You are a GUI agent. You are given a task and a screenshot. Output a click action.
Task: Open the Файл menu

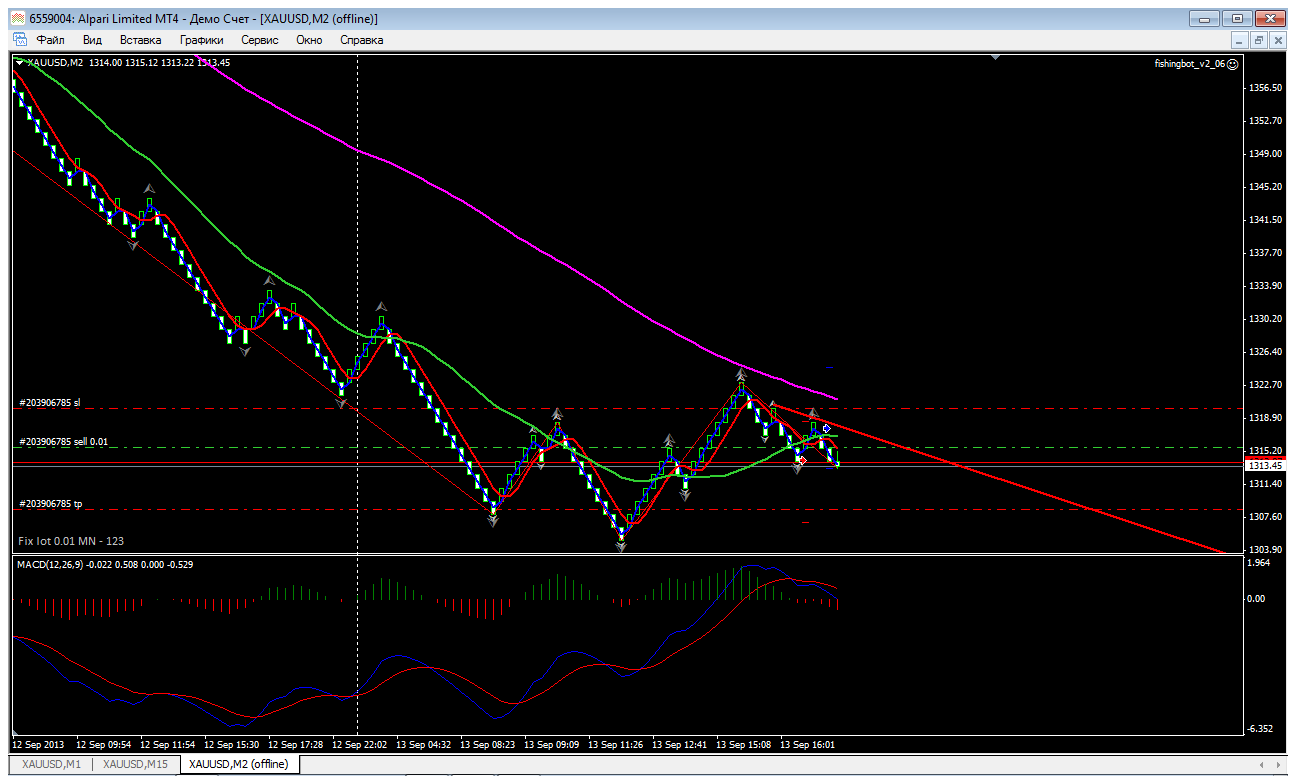click(50, 40)
